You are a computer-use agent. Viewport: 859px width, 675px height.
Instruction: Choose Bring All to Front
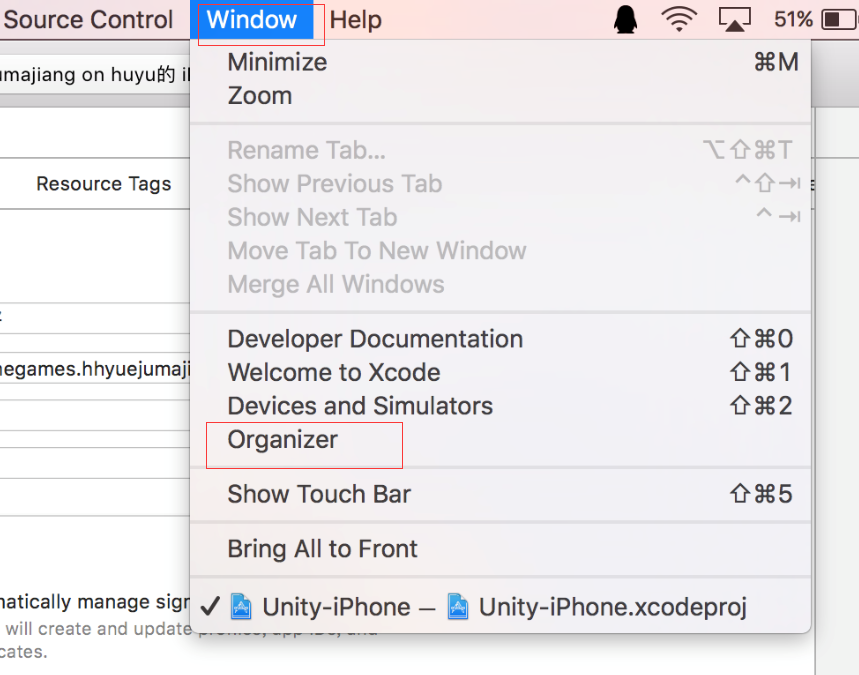(322, 549)
